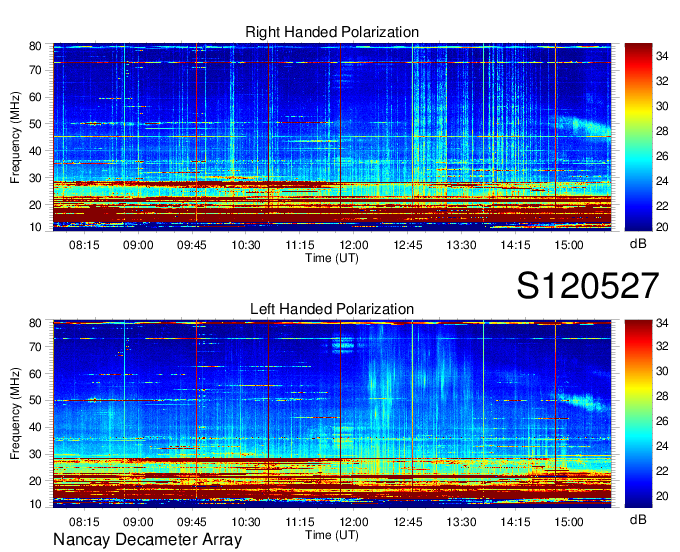Viewport: 680px width, 552px height.
Task: Click the 15:00 tick on the upper plot
Action: pos(569,245)
